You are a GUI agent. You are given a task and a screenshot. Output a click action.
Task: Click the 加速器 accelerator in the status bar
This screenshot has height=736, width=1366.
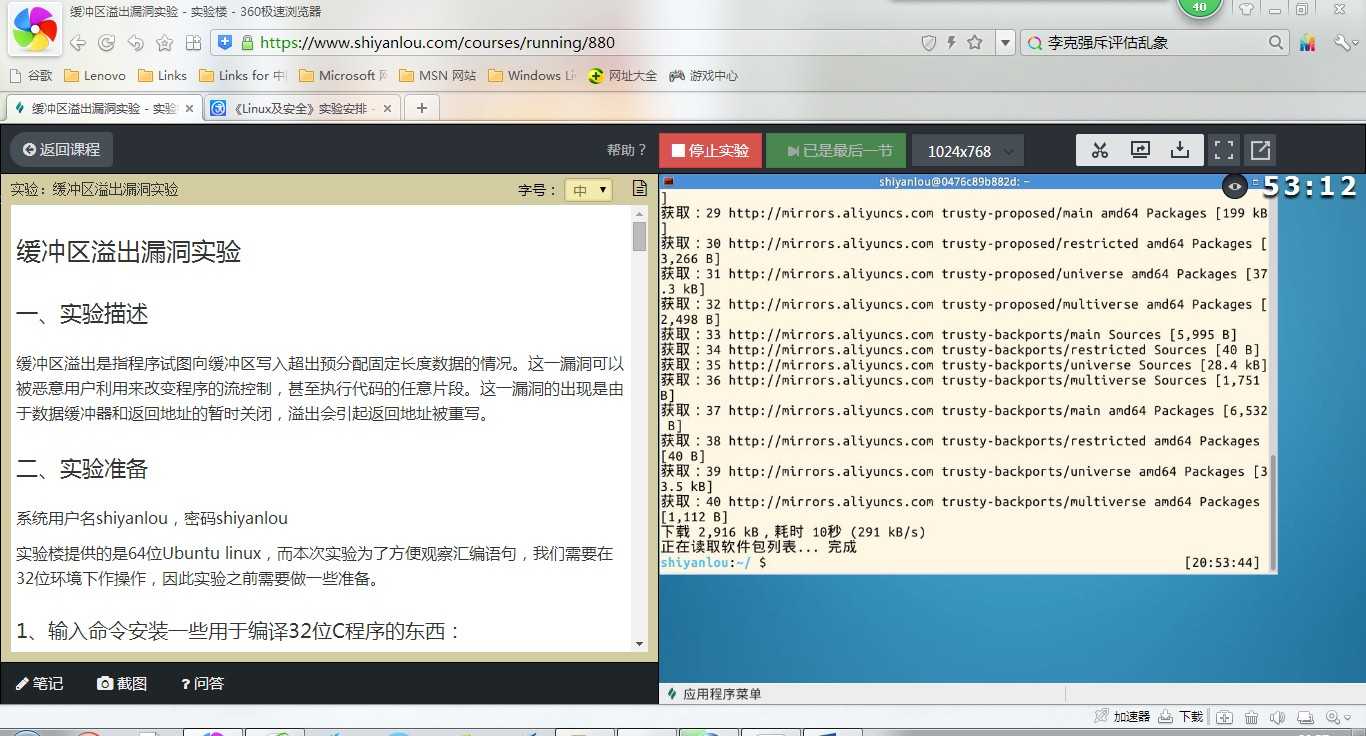(1122, 717)
